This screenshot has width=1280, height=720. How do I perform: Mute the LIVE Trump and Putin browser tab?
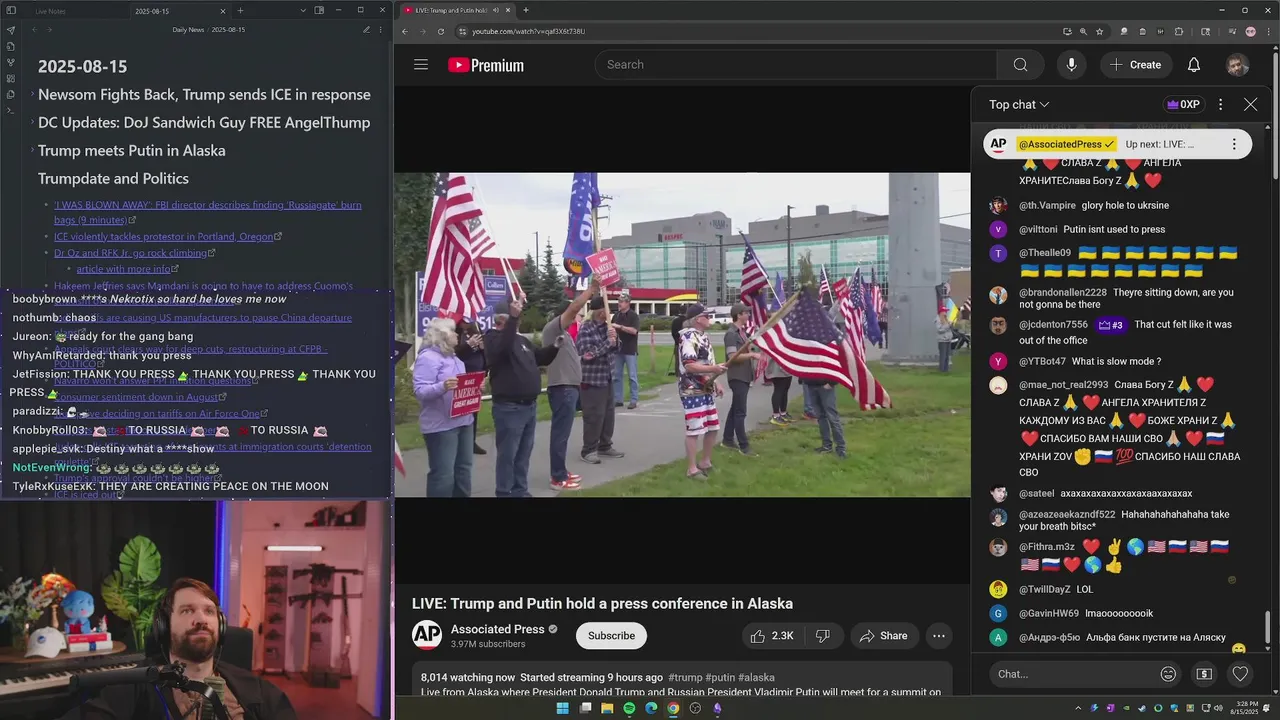495,10
